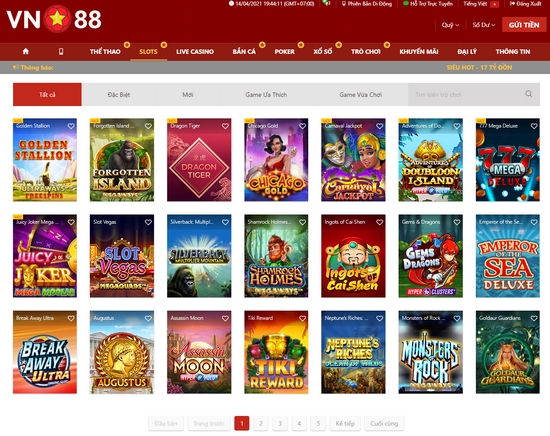This screenshot has width=550, height=436.
Task: Heart the Augustus game
Action: (148, 318)
